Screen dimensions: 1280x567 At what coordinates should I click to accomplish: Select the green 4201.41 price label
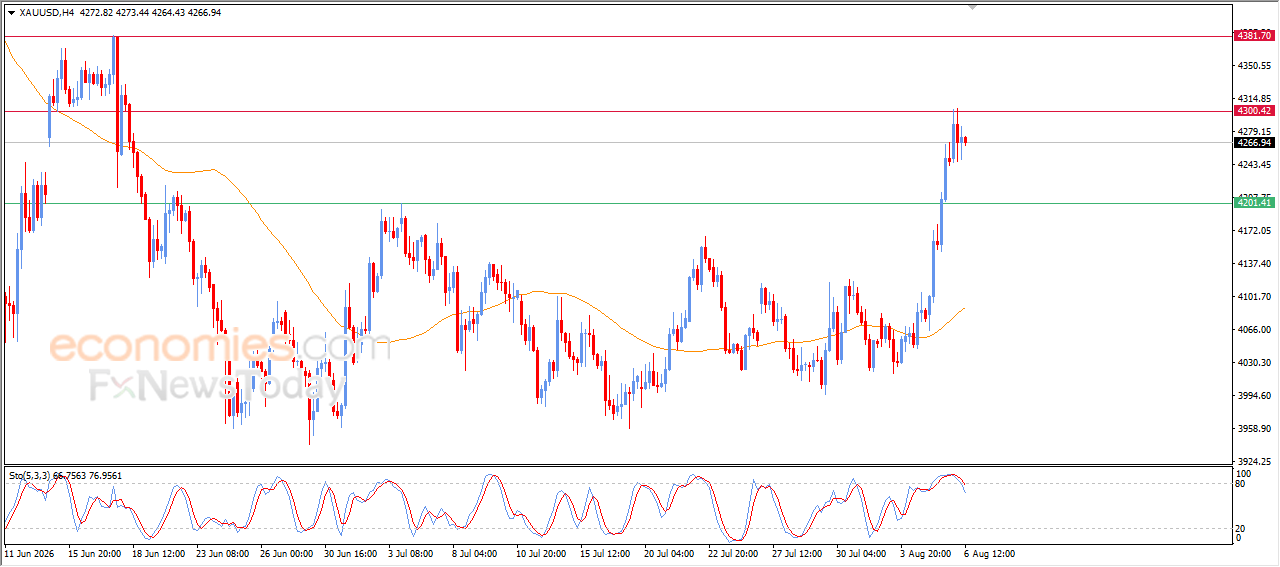point(1254,203)
